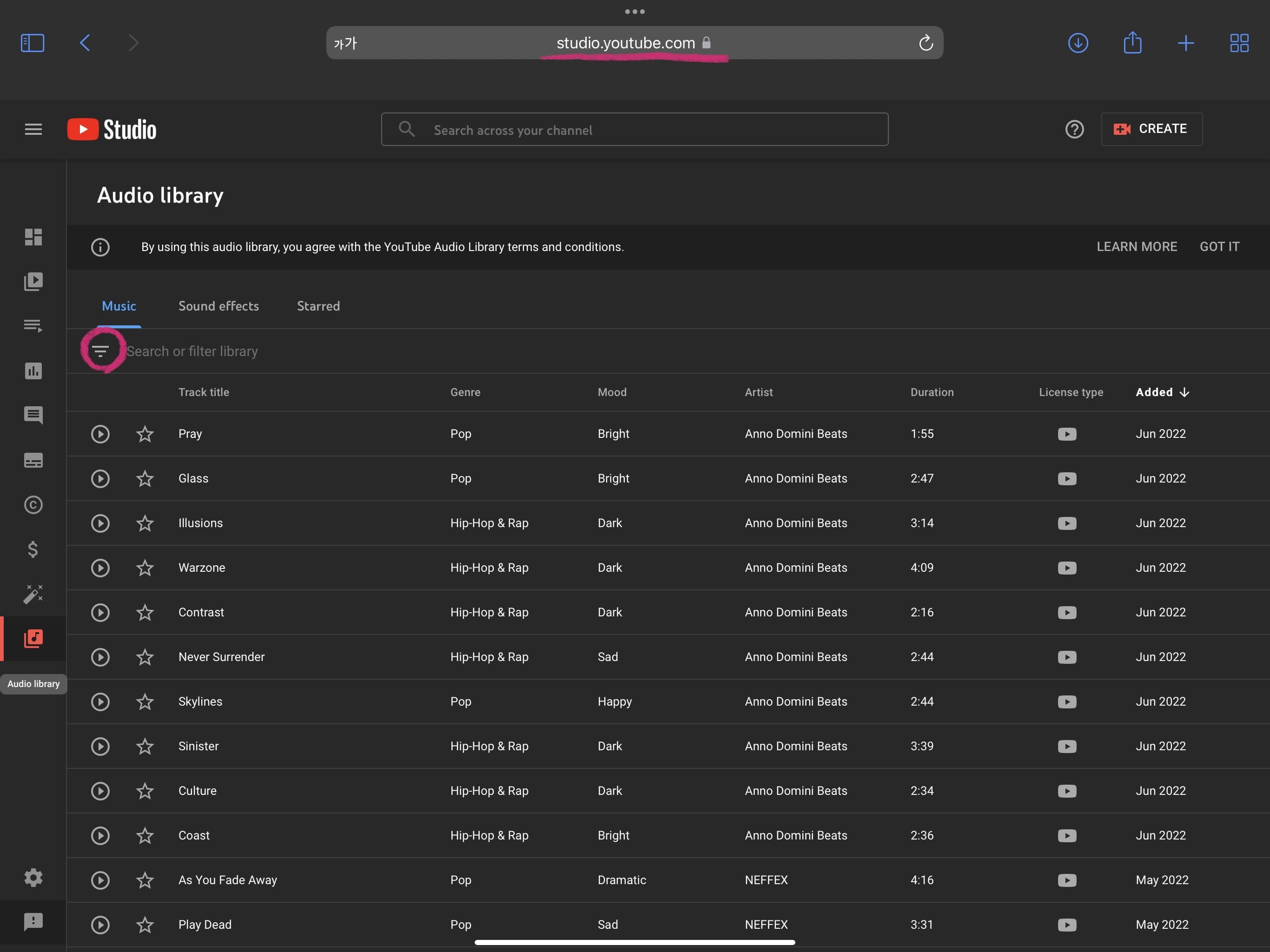Click the filter icon beside library search
The image size is (1270, 952).
100,351
